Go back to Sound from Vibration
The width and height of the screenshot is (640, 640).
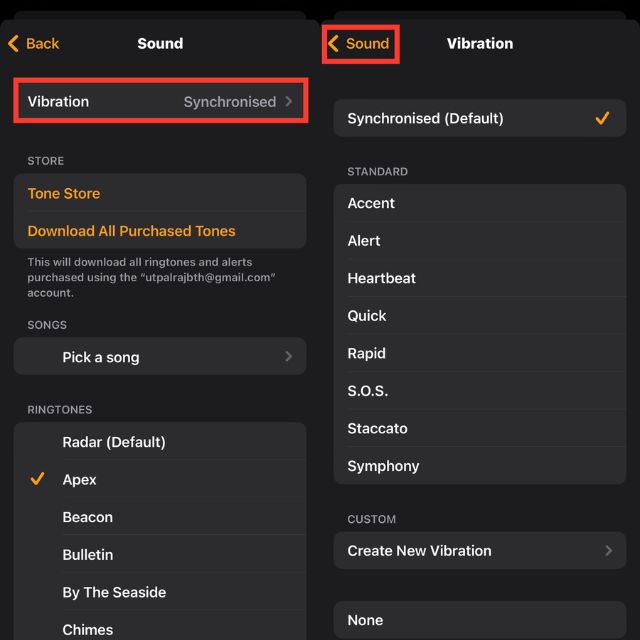coord(360,44)
